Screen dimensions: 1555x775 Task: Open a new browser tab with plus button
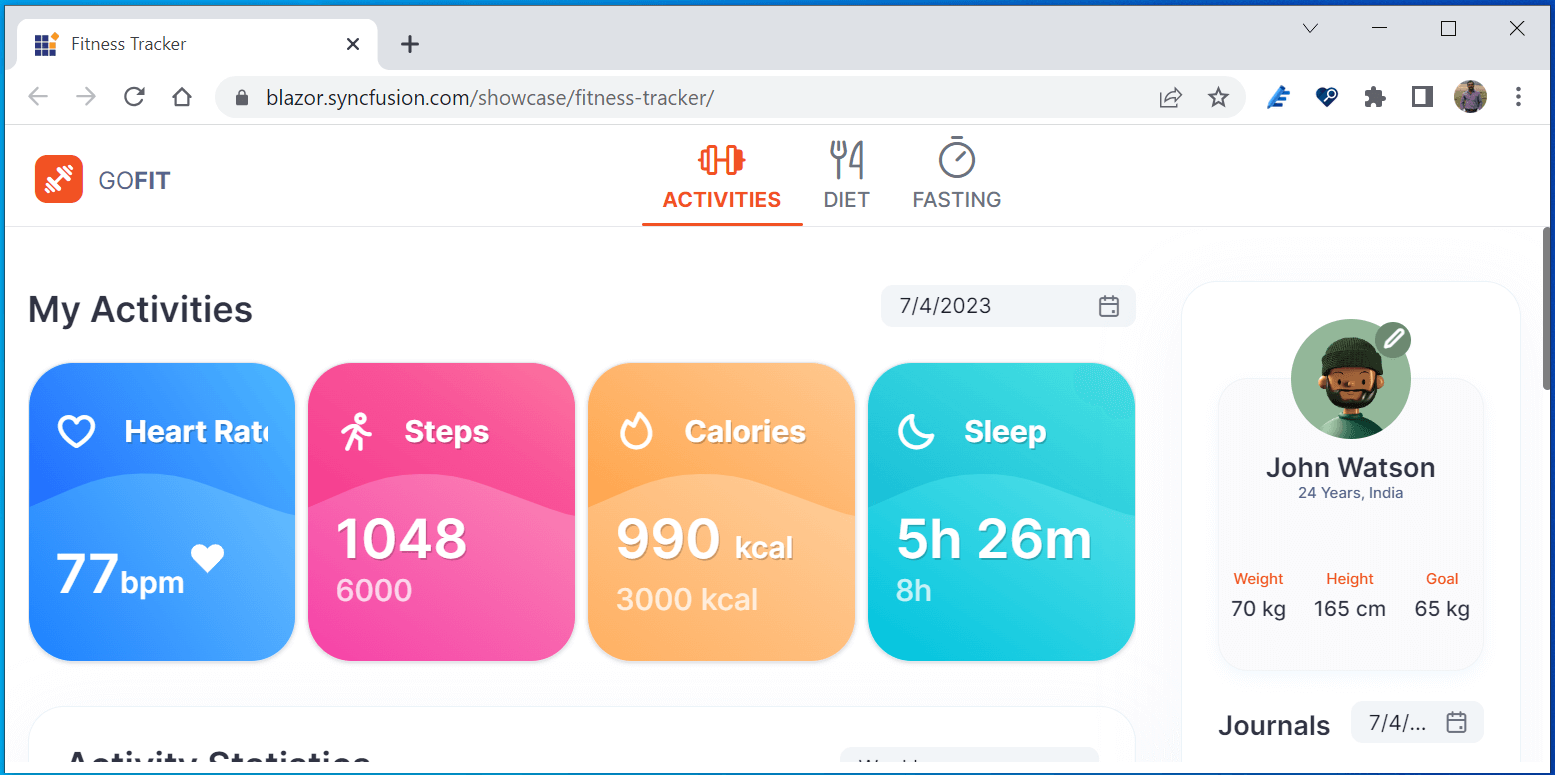click(410, 44)
